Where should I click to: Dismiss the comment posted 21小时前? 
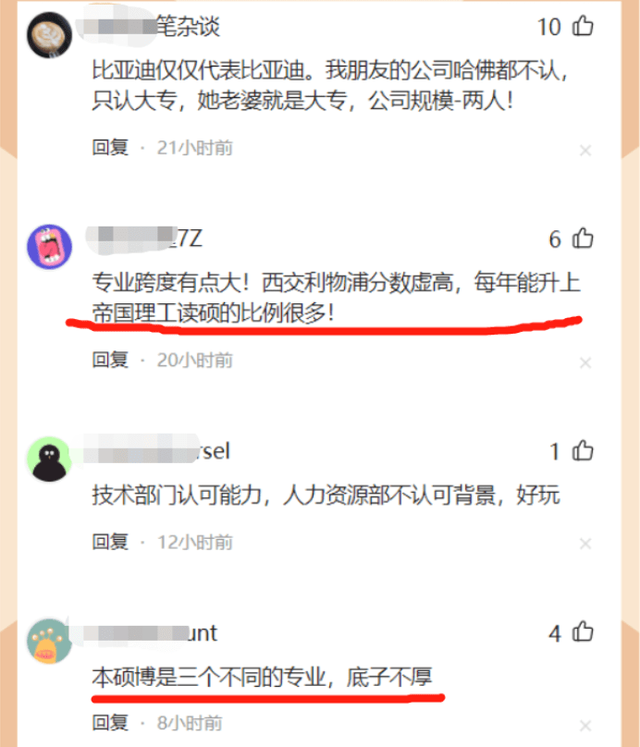click(585, 151)
